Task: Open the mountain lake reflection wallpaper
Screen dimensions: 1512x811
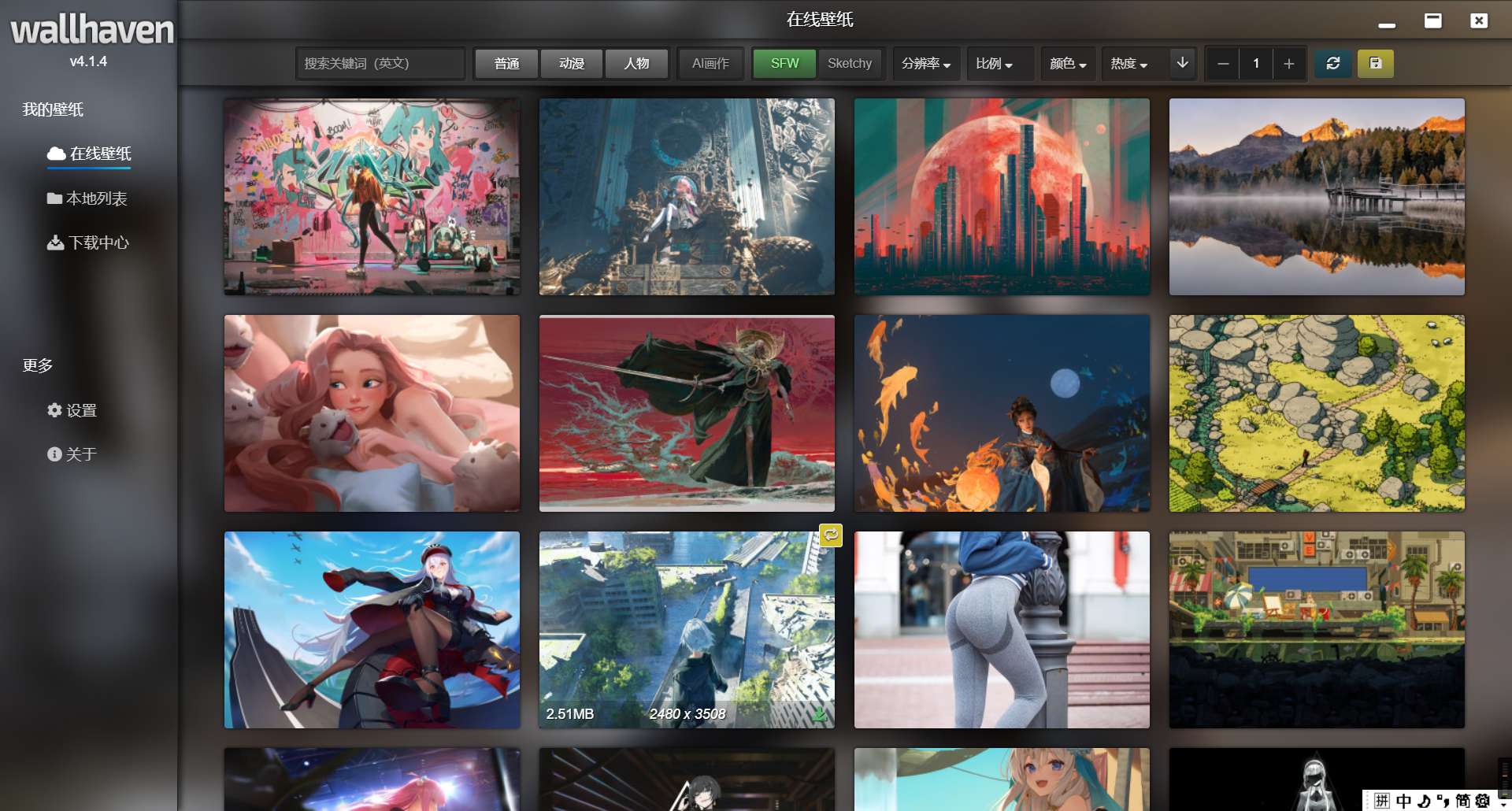Action: 1317,197
